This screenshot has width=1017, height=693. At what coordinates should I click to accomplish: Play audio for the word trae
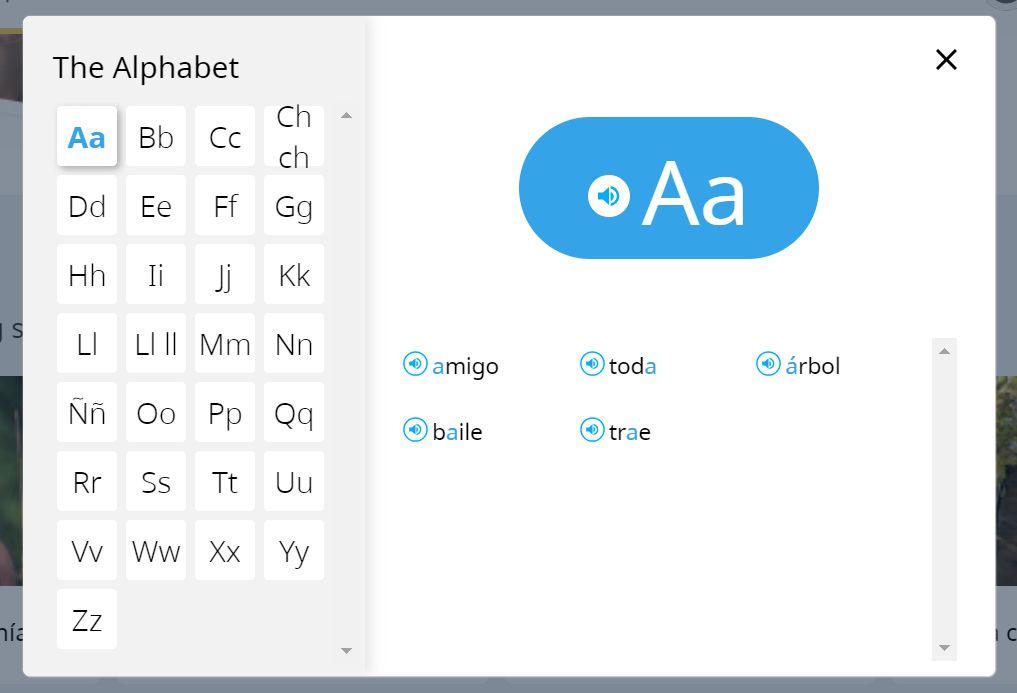[591, 430]
